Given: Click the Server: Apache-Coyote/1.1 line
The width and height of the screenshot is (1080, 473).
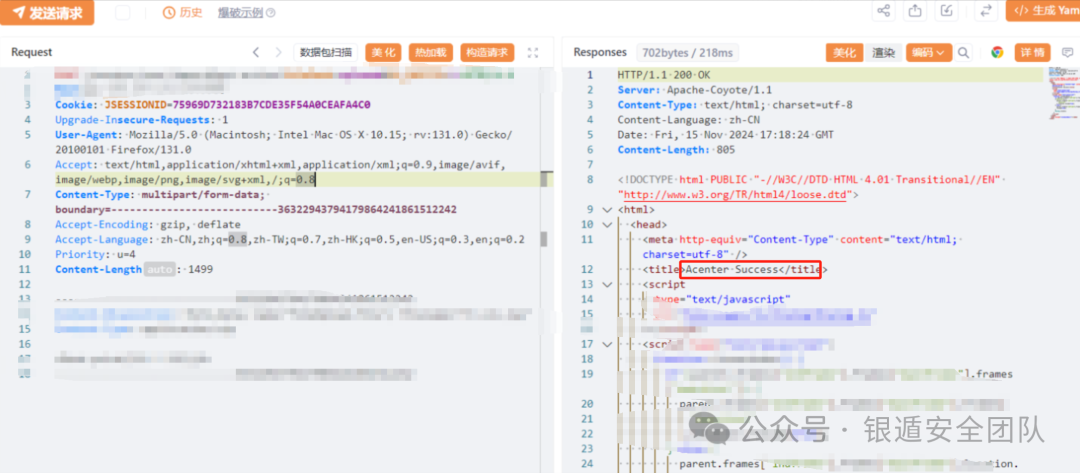Looking at the screenshot, I should coord(695,90).
